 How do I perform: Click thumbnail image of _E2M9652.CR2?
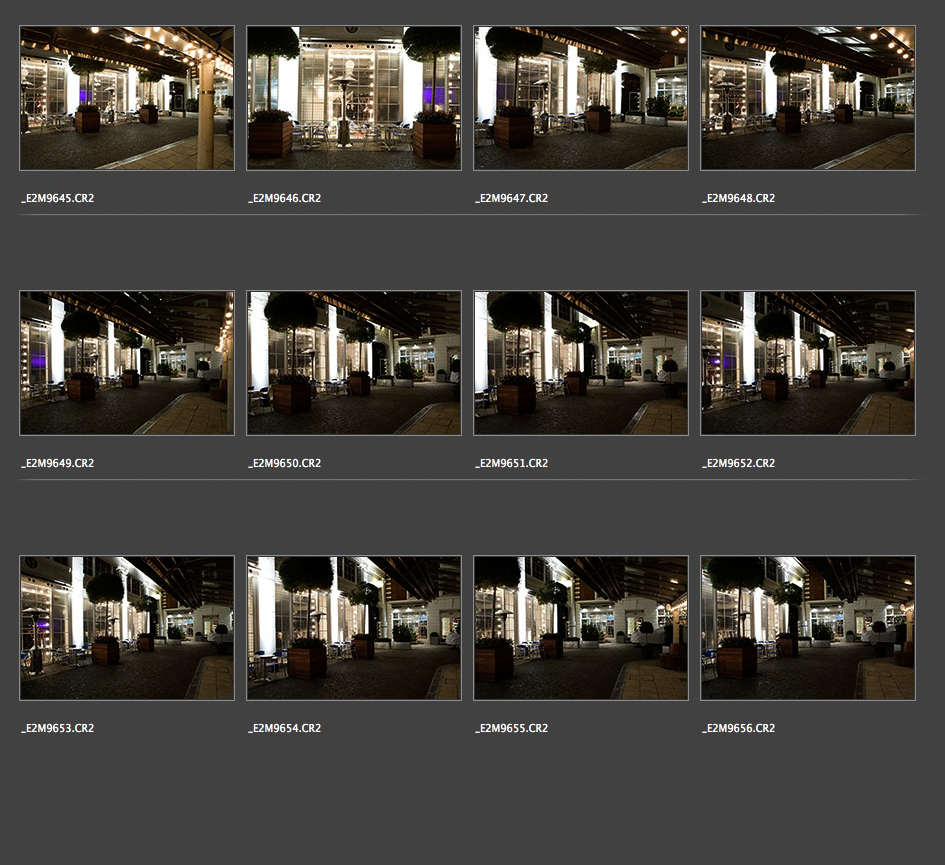(x=808, y=363)
